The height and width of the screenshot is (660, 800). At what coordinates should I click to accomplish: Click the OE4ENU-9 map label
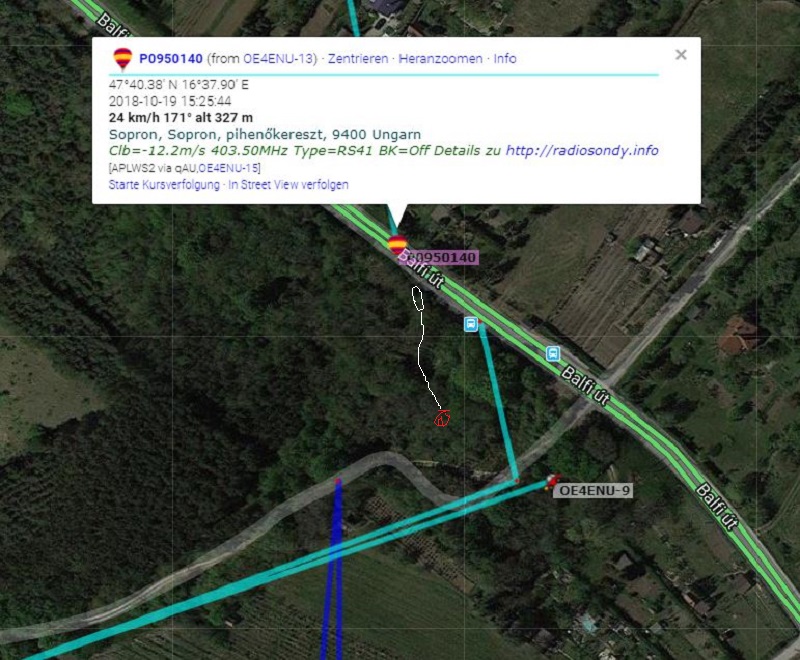click(x=593, y=491)
